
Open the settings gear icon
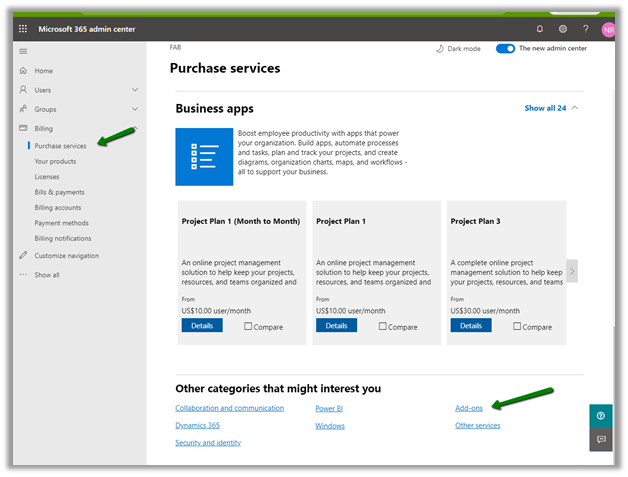click(x=563, y=29)
